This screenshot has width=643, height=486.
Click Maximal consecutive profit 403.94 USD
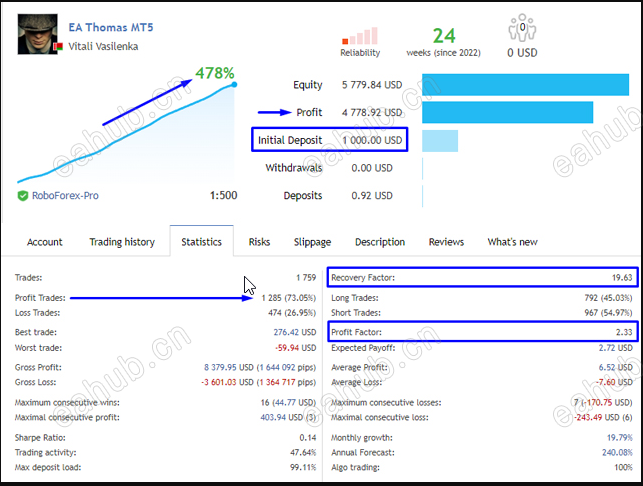coord(288,418)
